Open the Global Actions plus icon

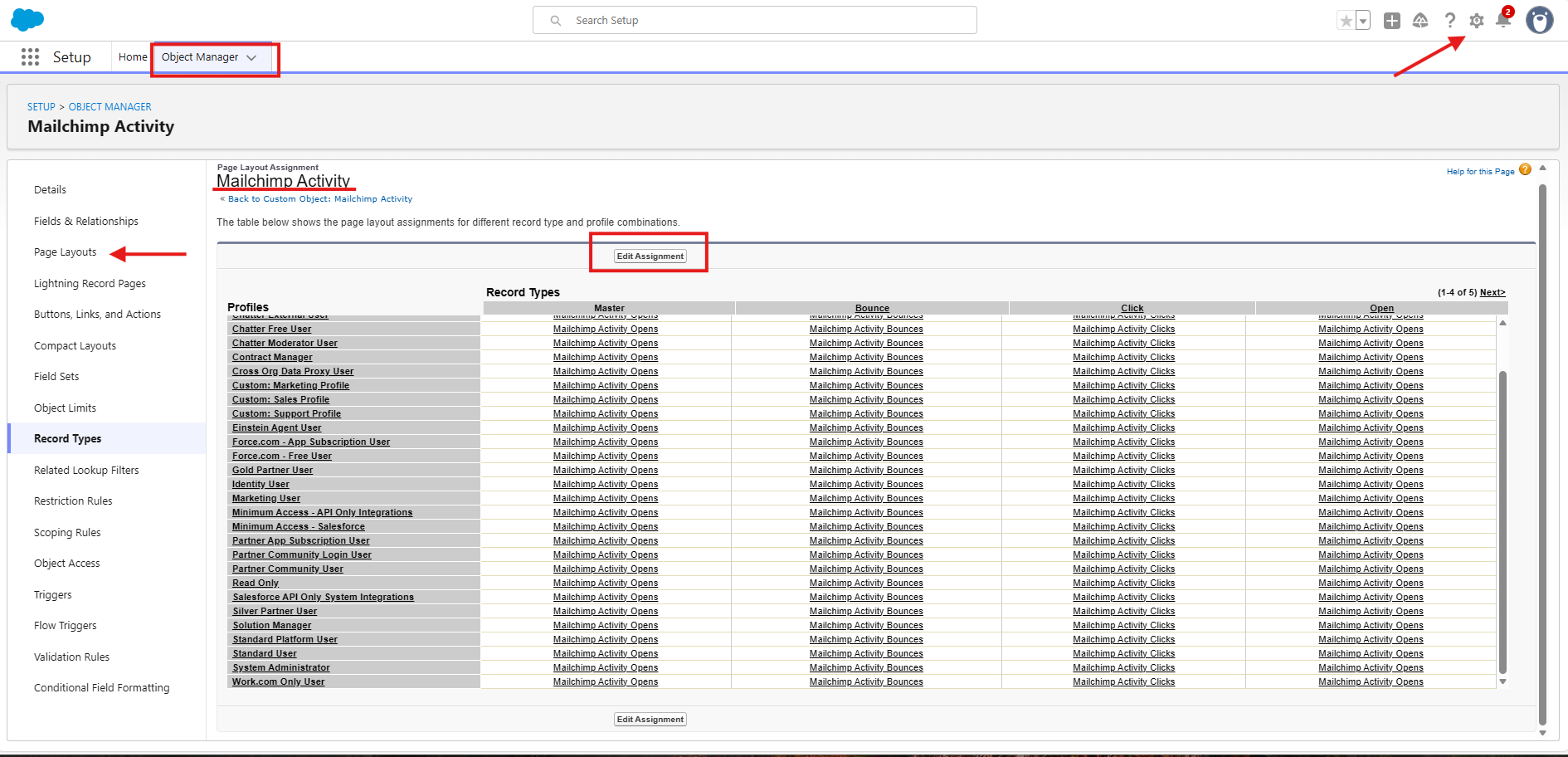click(x=1392, y=21)
